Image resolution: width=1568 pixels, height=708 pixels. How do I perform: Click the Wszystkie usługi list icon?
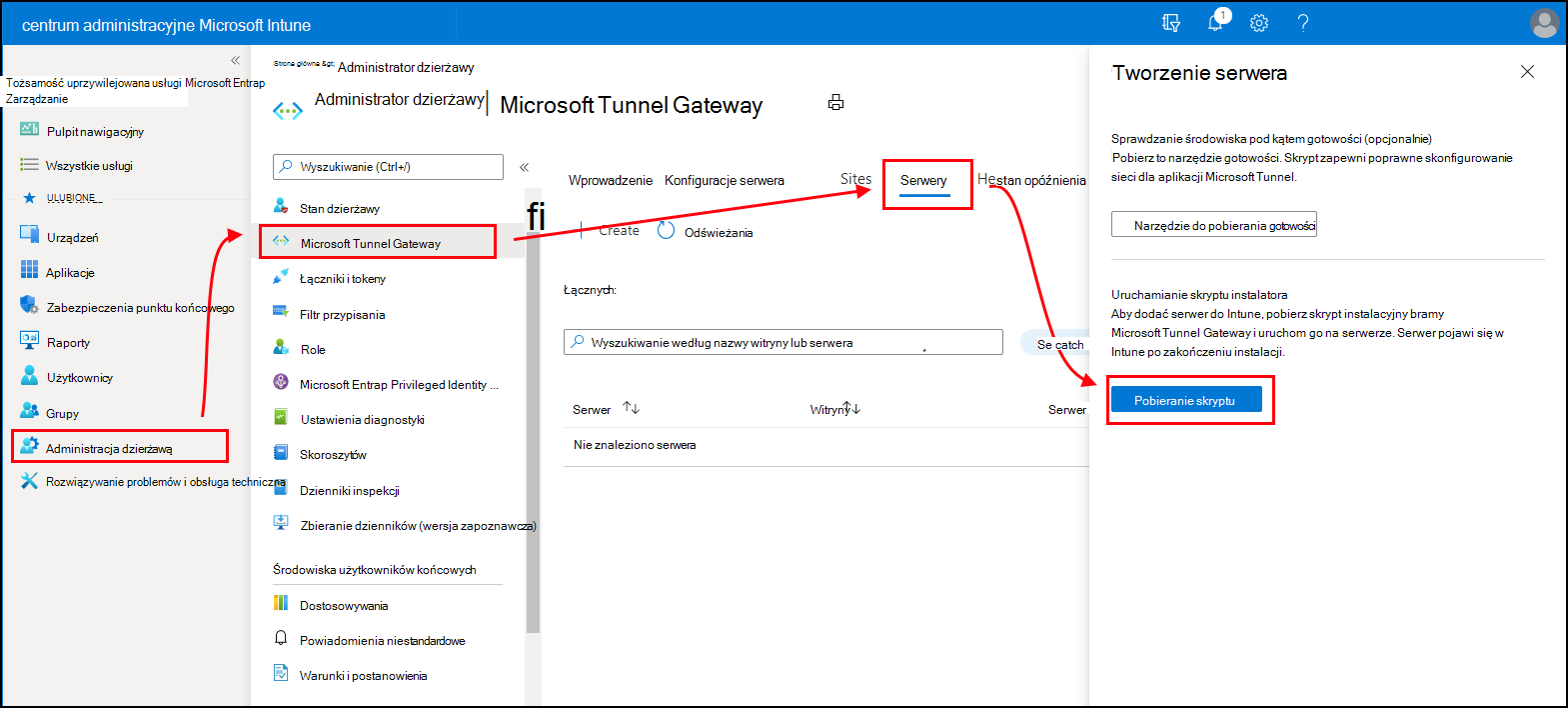(x=29, y=165)
